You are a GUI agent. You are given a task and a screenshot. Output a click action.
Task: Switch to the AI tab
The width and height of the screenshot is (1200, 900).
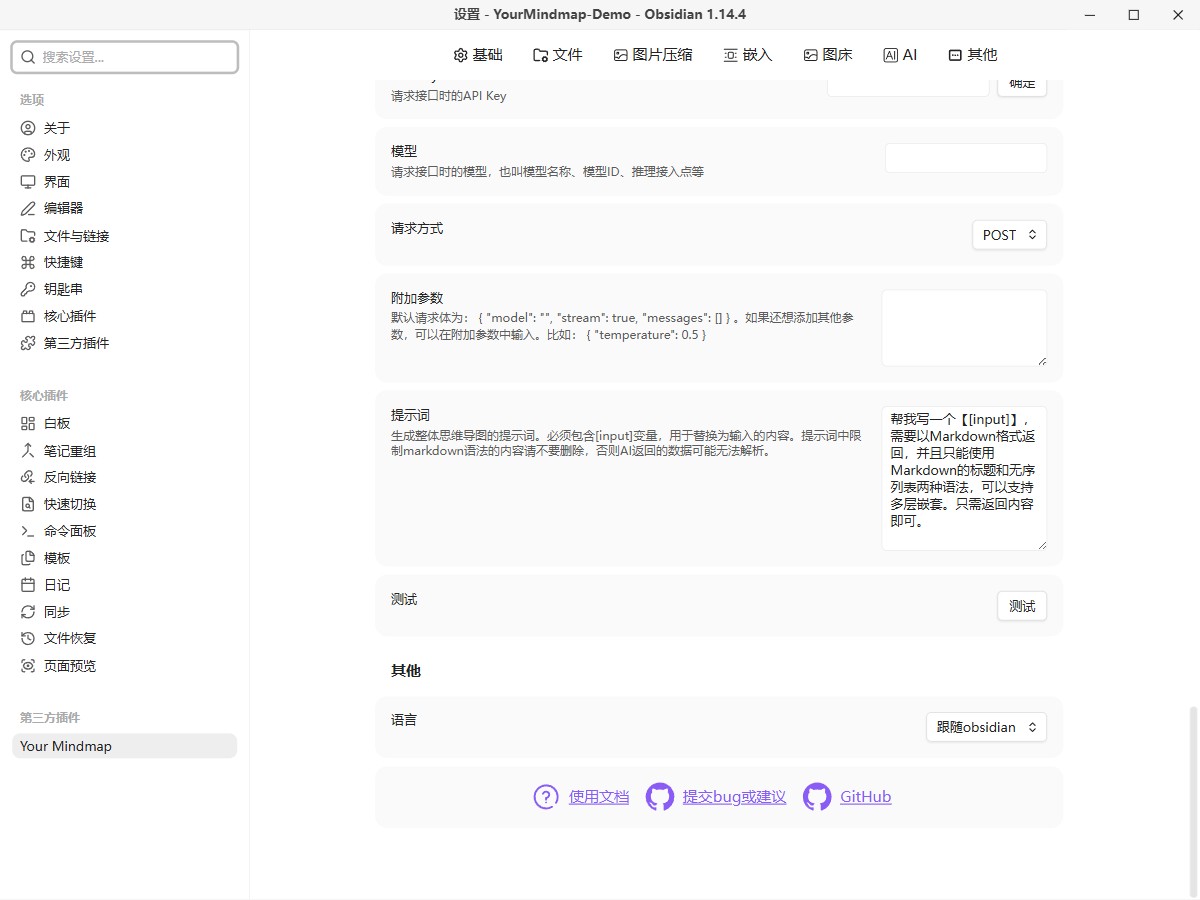click(900, 55)
